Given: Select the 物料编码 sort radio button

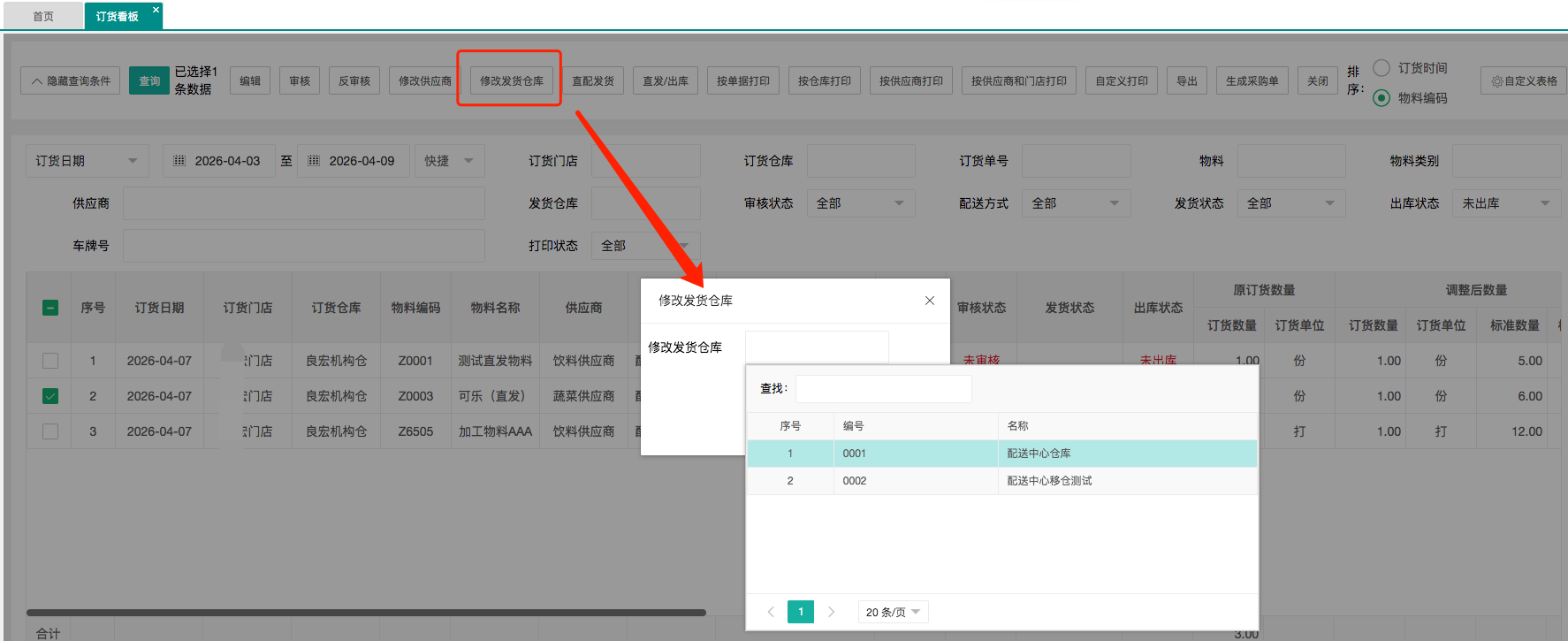Looking at the screenshot, I should click(x=1382, y=98).
